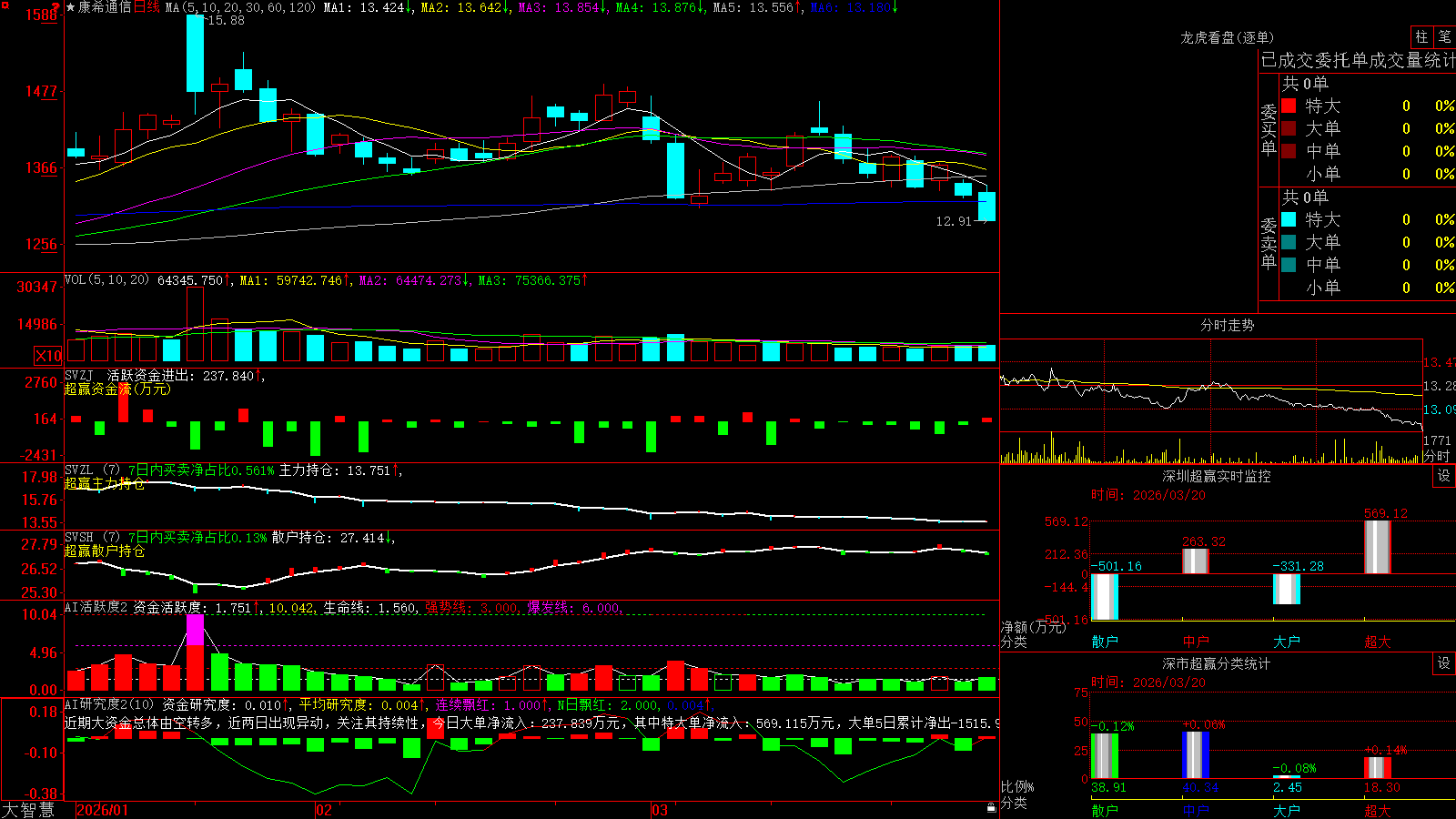Image resolution: width=1456 pixels, height=819 pixels.
Task: Click 超大 label in 深圳超赢实时监控 chart
Action: tap(1378, 642)
